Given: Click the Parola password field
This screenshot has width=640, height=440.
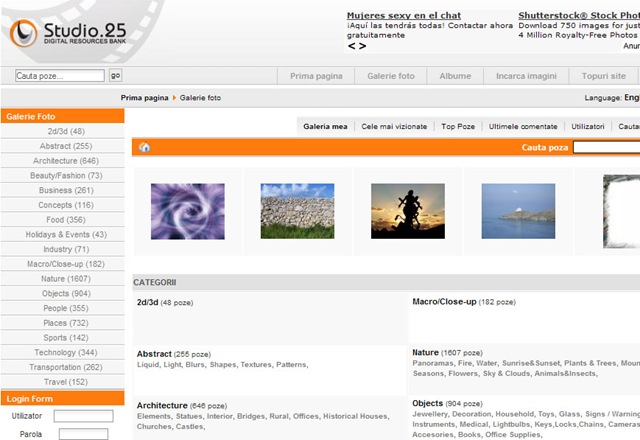Looking at the screenshot, I should (84, 434).
